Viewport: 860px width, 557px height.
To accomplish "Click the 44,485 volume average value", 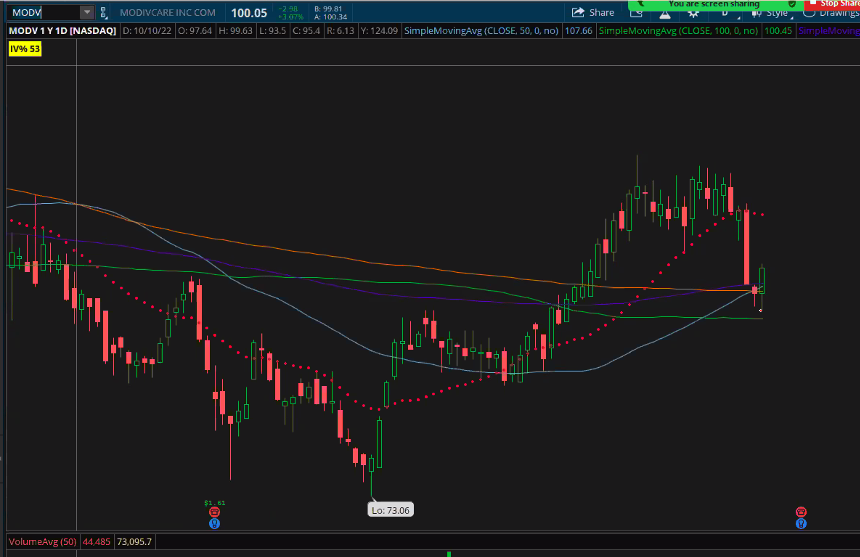I will pyautogui.click(x=97, y=542).
